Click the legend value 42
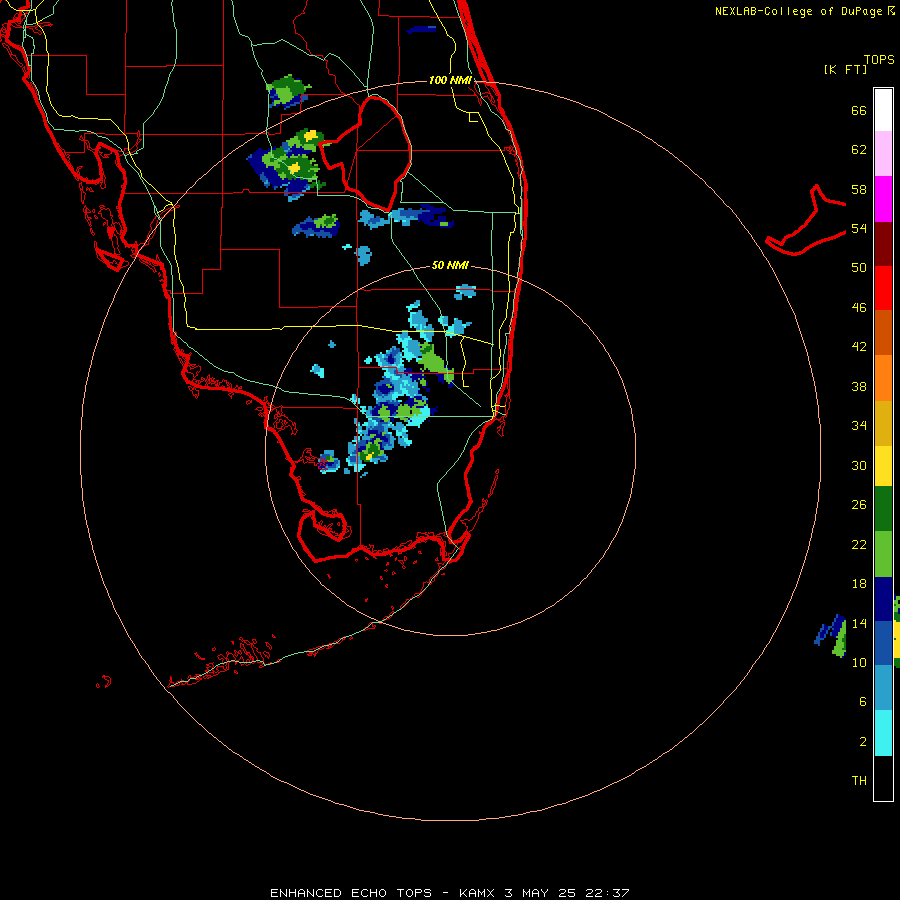 pyautogui.click(x=859, y=347)
